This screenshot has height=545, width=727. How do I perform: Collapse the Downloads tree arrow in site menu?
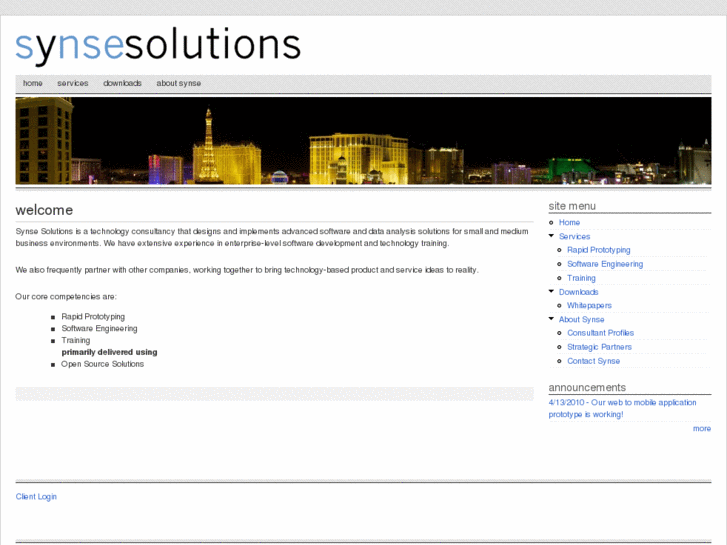(x=551, y=292)
